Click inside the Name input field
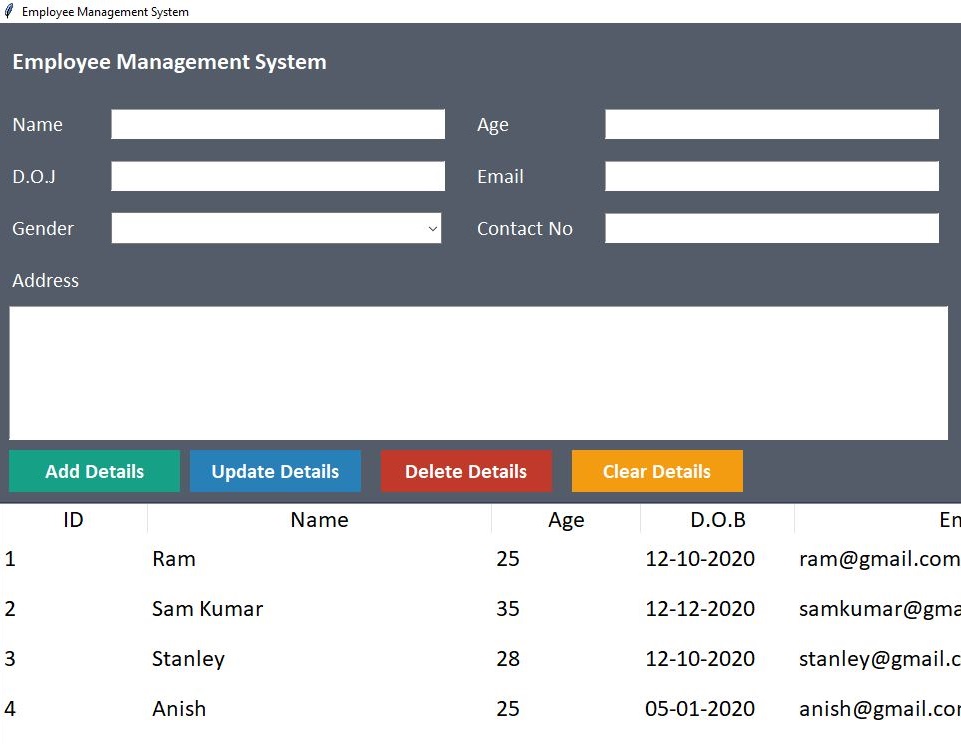The height and width of the screenshot is (744, 961). pyautogui.click(x=277, y=123)
